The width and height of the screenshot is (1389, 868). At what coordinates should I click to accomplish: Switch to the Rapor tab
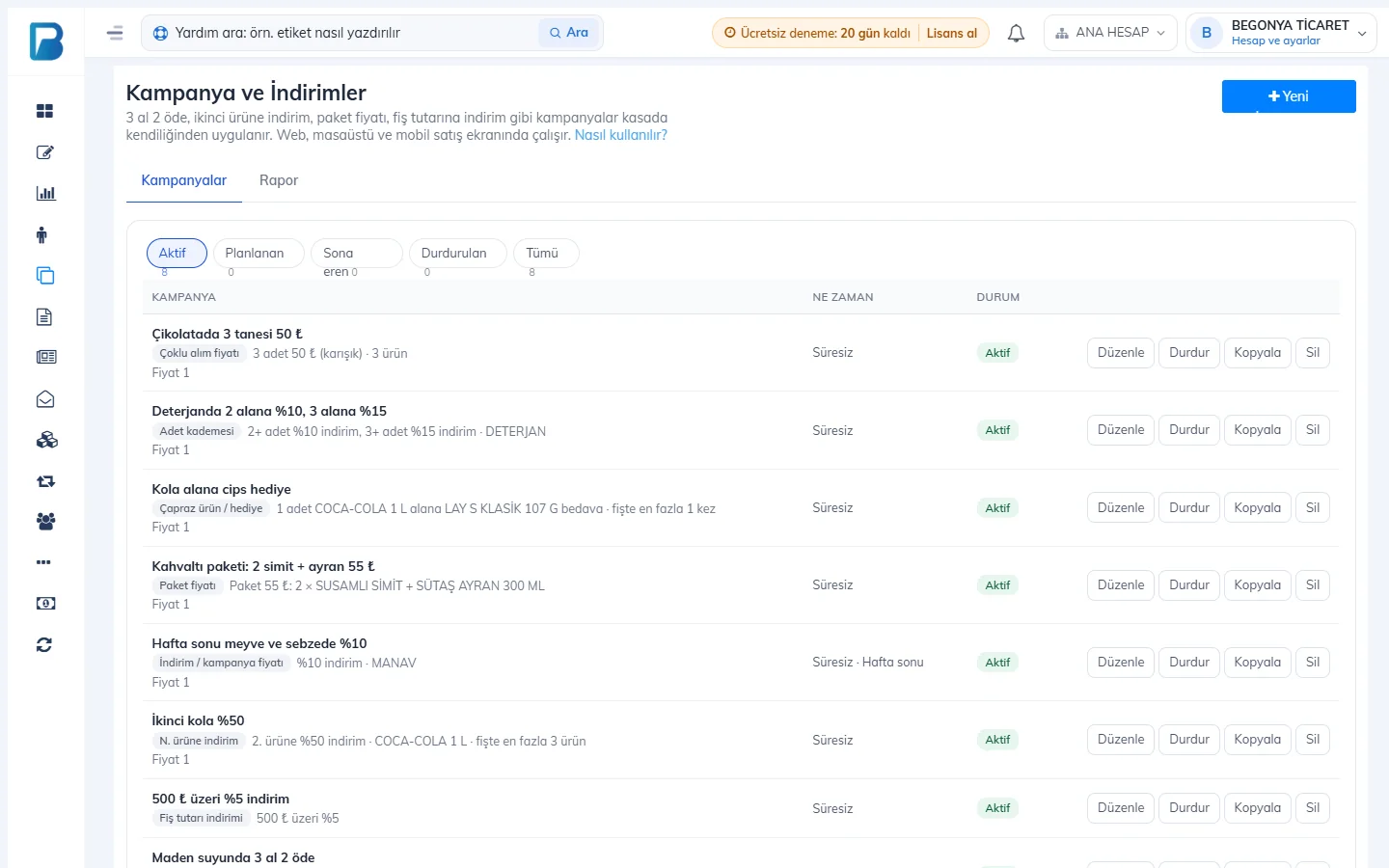[279, 180]
